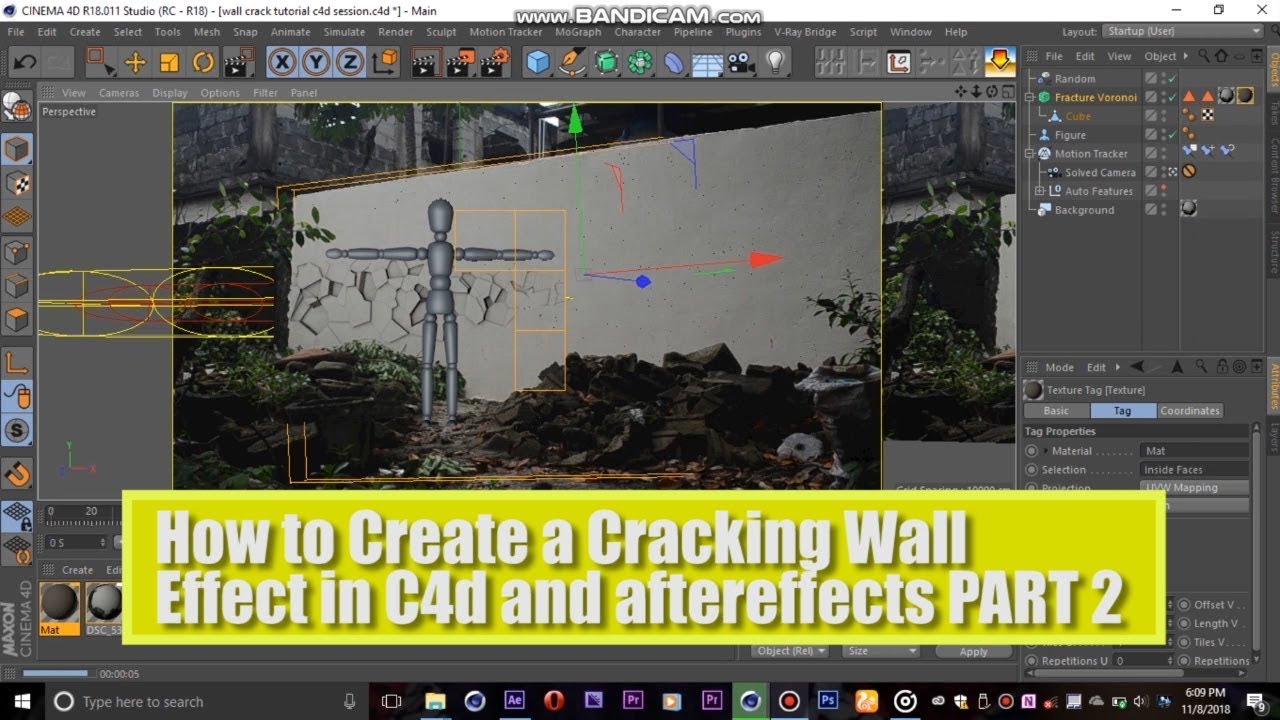Open Photoshop from the taskbar

coord(828,701)
